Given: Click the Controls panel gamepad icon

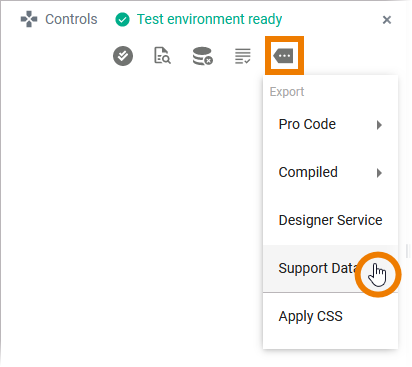Looking at the screenshot, I should (x=29, y=19).
